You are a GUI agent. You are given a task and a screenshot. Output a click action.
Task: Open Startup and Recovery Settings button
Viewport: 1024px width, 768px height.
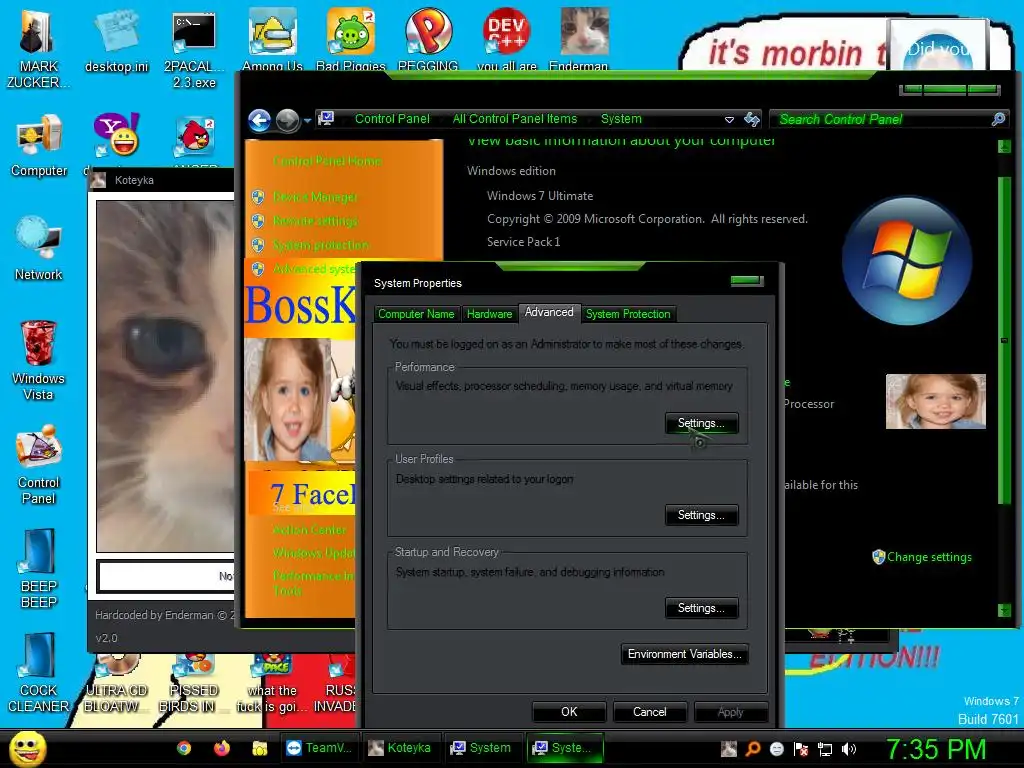coord(701,608)
